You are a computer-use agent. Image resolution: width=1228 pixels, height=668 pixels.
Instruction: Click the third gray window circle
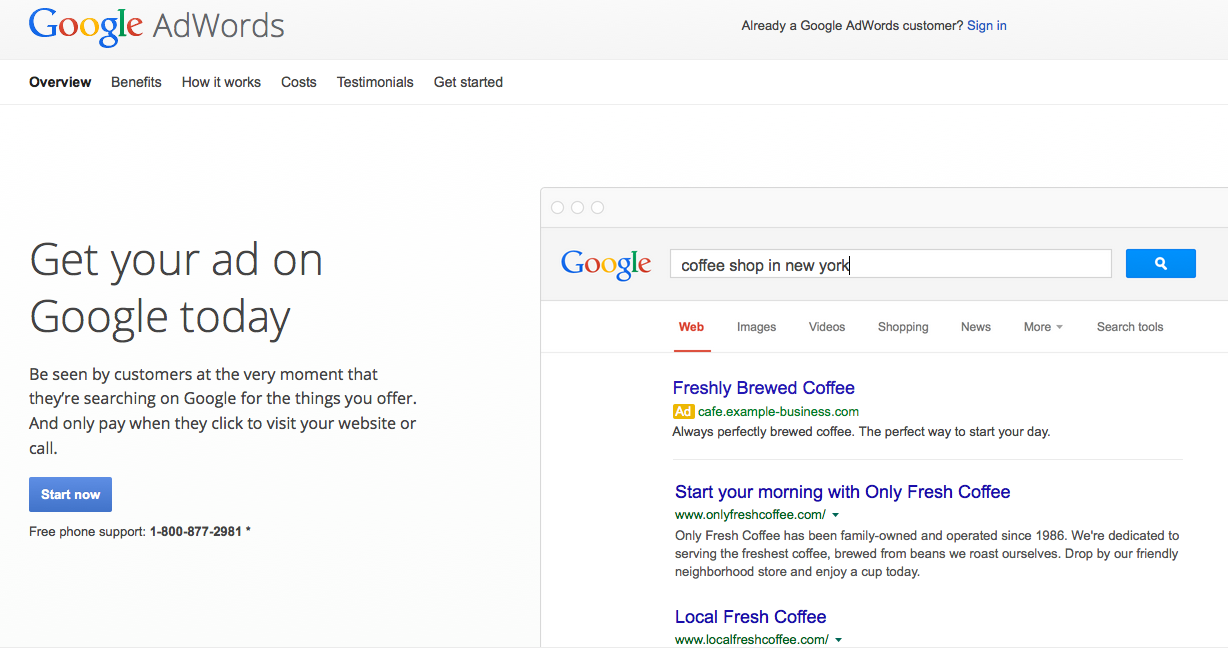(597, 208)
